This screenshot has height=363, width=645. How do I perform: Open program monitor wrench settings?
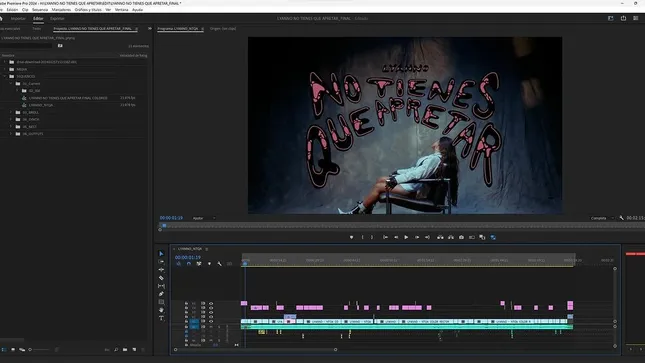click(621, 218)
